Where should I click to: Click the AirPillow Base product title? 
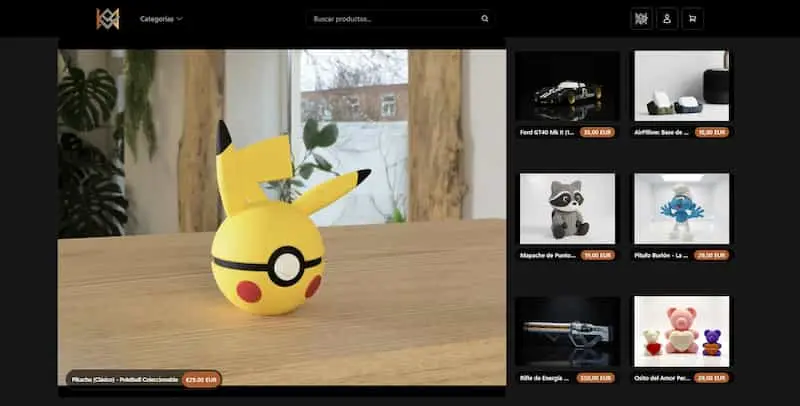tap(662, 133)
